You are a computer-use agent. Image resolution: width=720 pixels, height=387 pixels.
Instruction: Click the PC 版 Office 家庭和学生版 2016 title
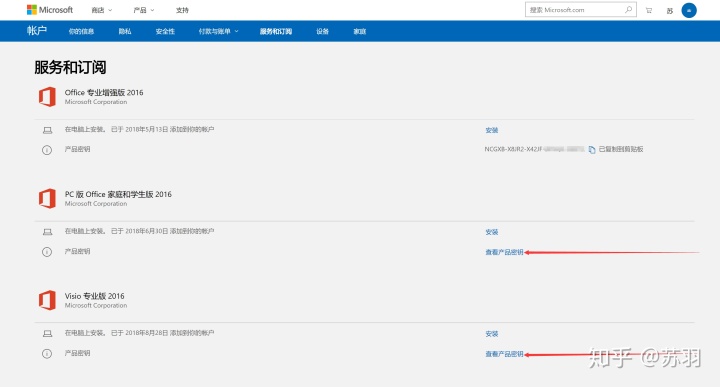118,194
